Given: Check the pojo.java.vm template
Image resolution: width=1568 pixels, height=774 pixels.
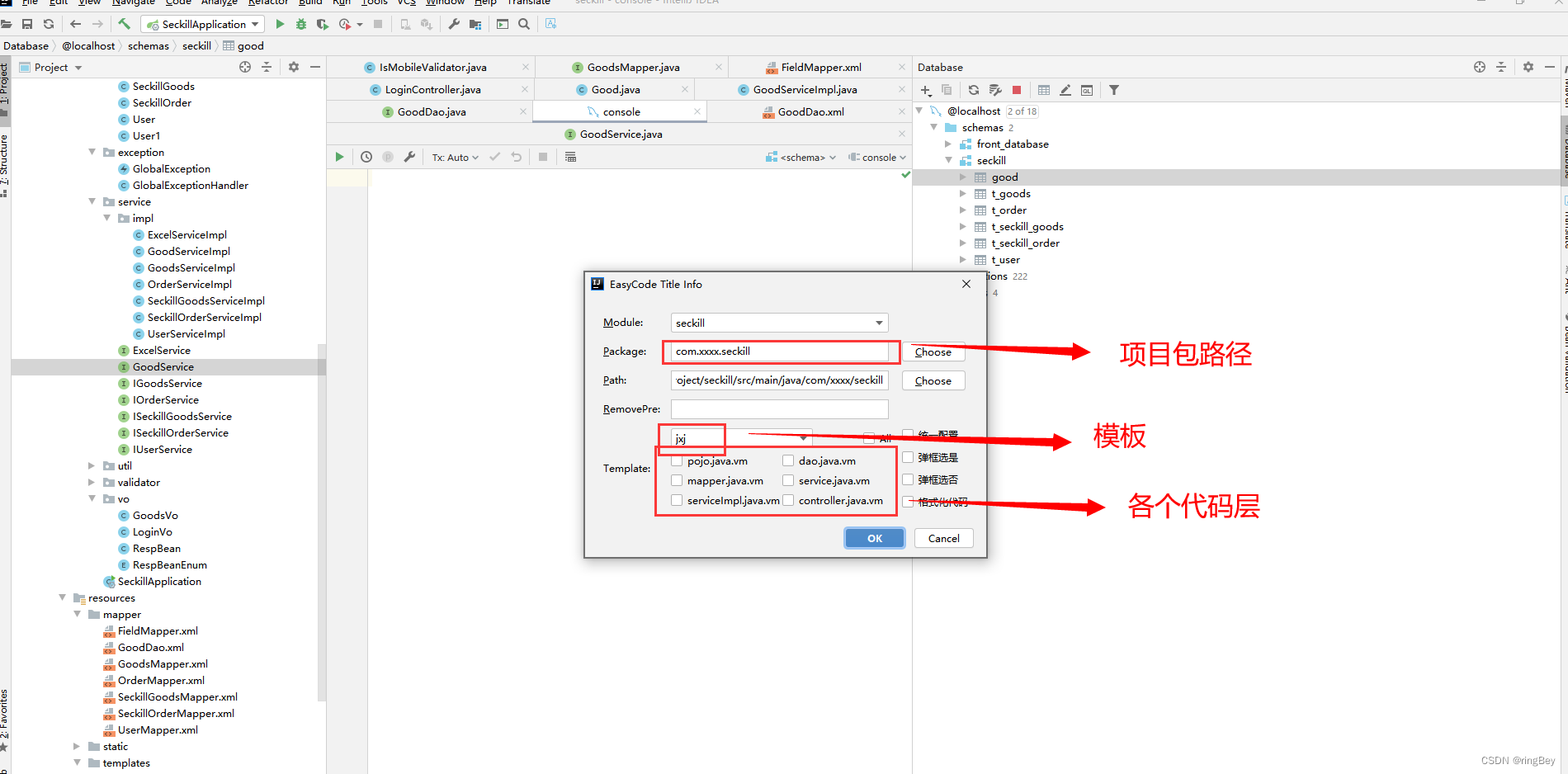Looking at the screenshot, I should click(x=677, y=460).
